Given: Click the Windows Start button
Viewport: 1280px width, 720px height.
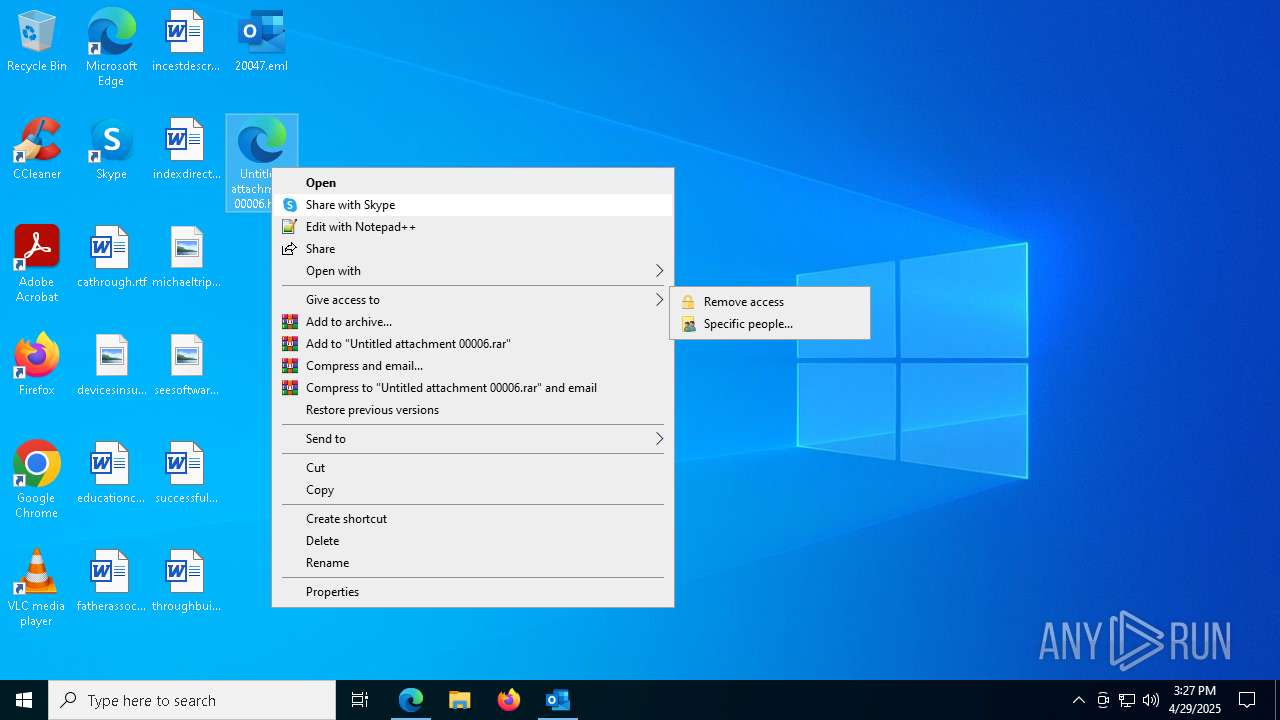Looking at the screenshot, I should click(x=24, y=700).
